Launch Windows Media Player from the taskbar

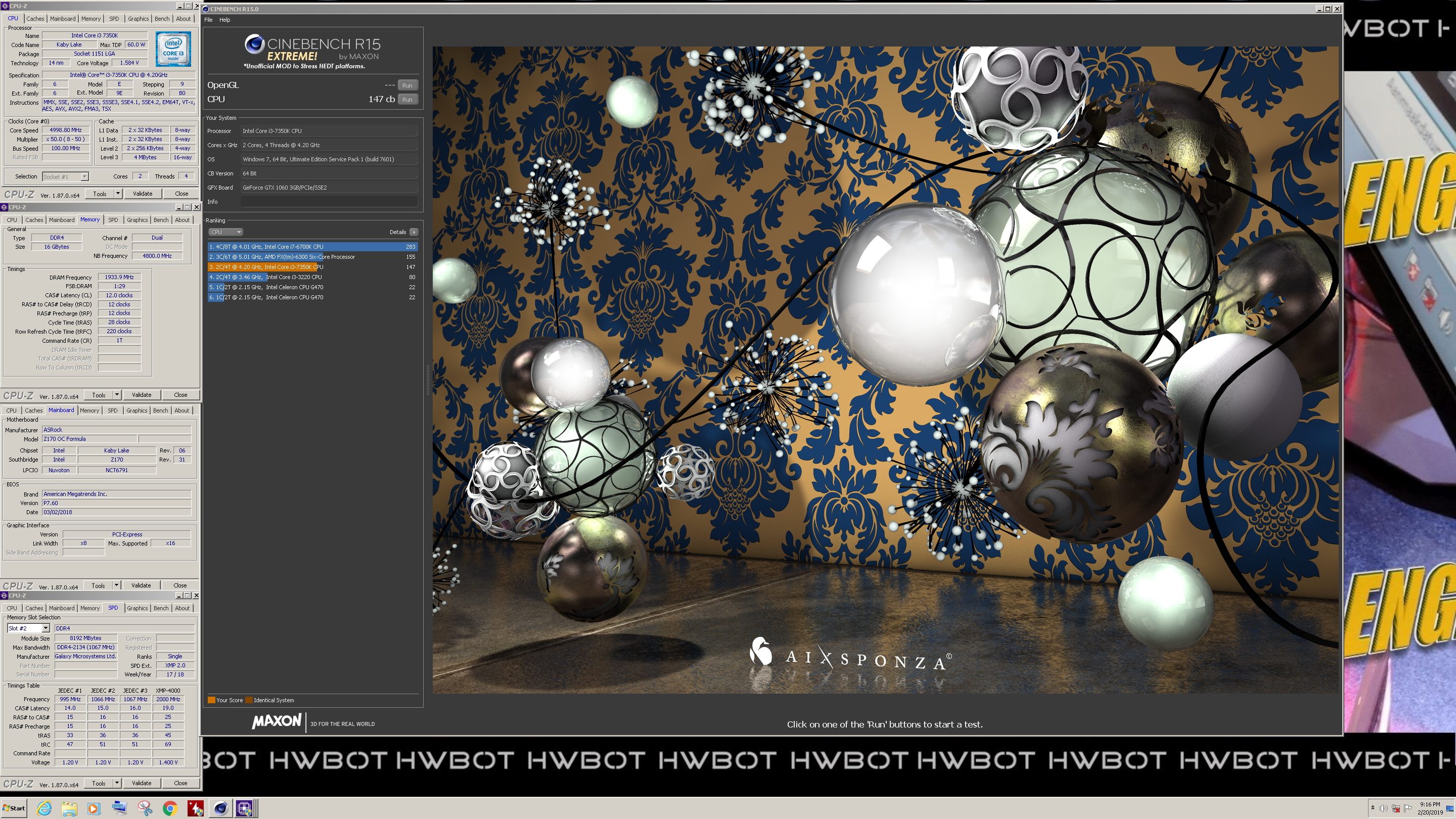(x=94, y=808)
